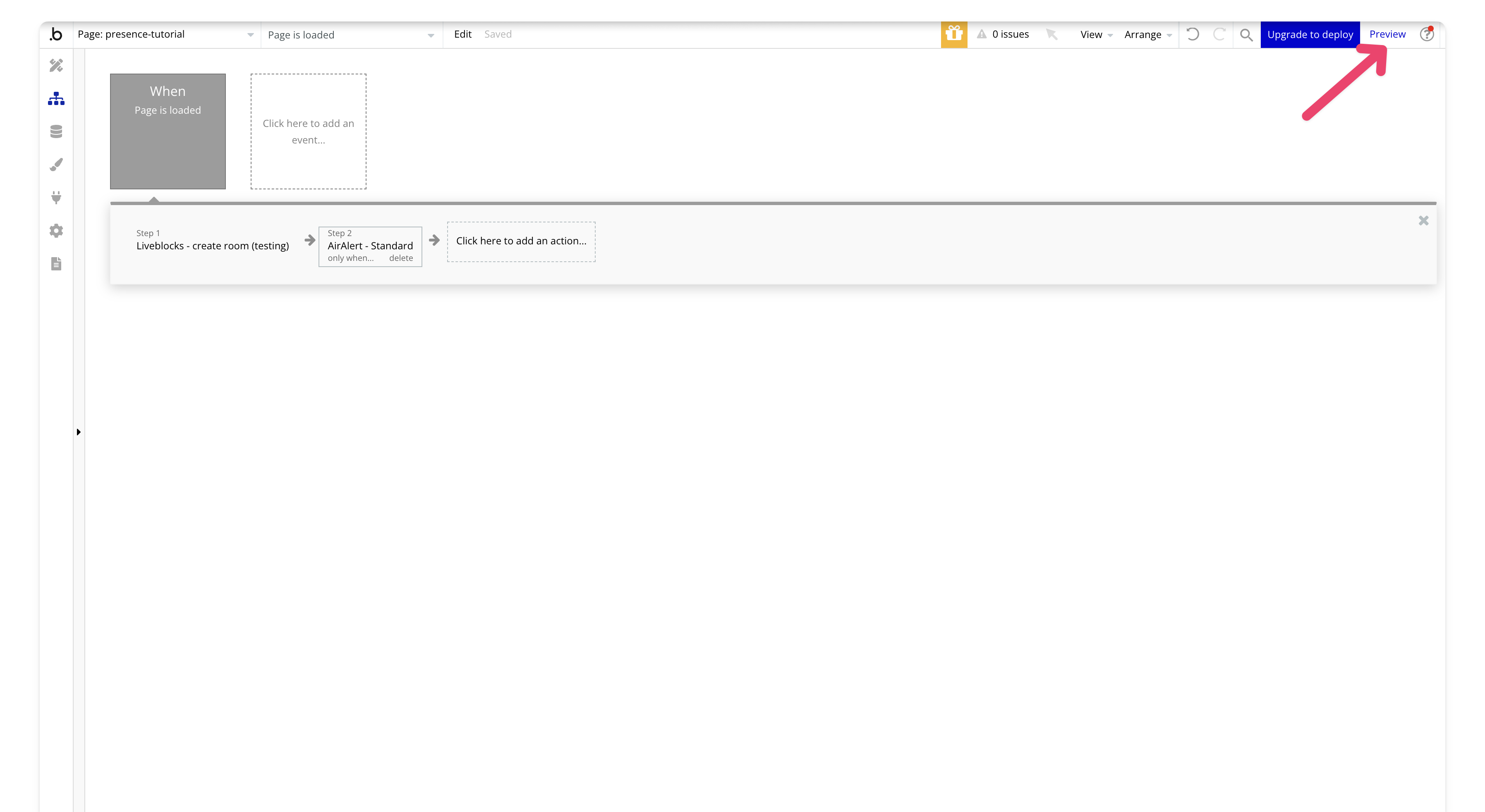This screenshot has height=812, width=1485.
Task: Select the When Page is loaded event
Action: point(168,131)
